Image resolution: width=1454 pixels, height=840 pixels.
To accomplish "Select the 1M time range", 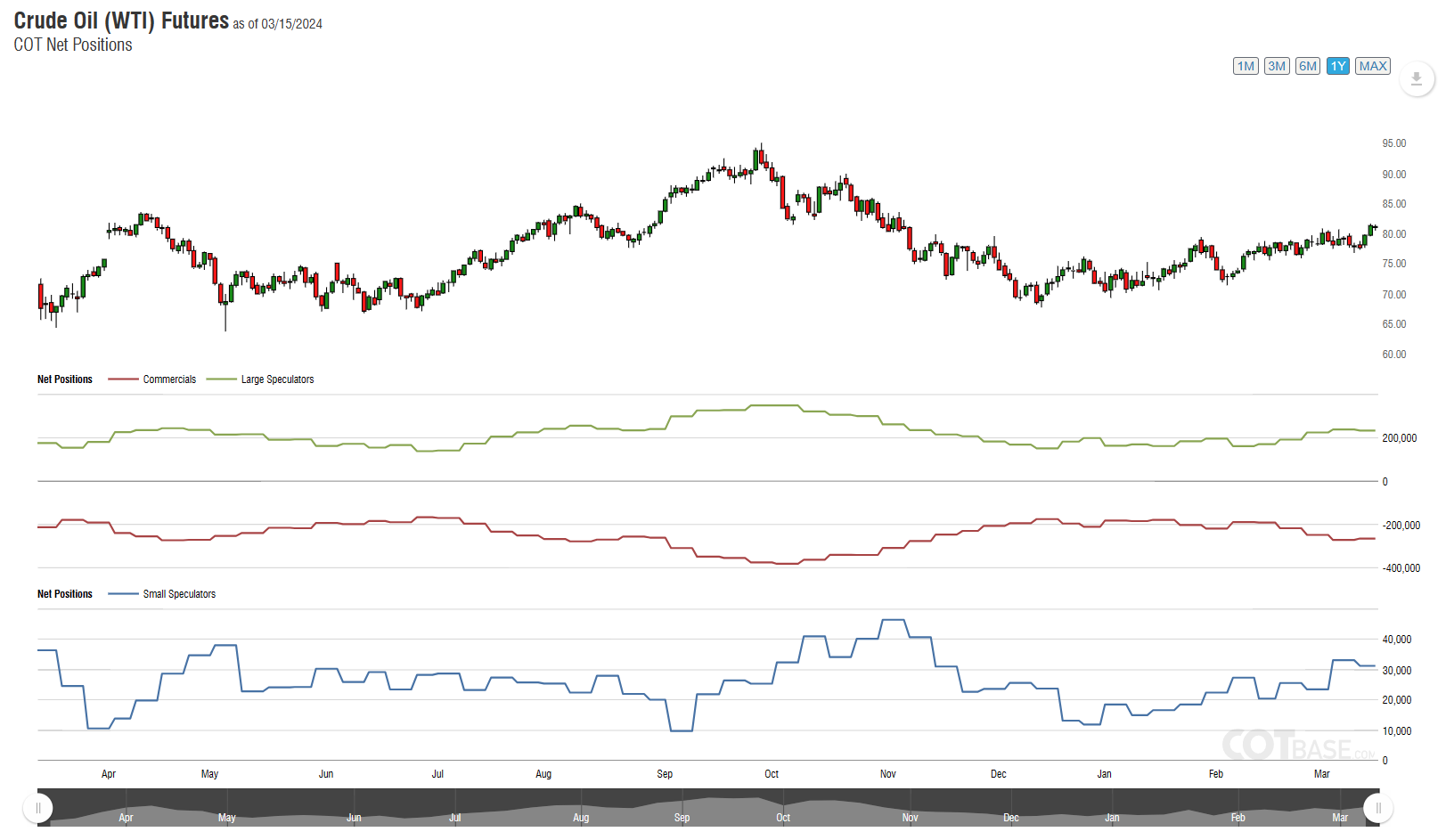I will (x=1246, y=66).
